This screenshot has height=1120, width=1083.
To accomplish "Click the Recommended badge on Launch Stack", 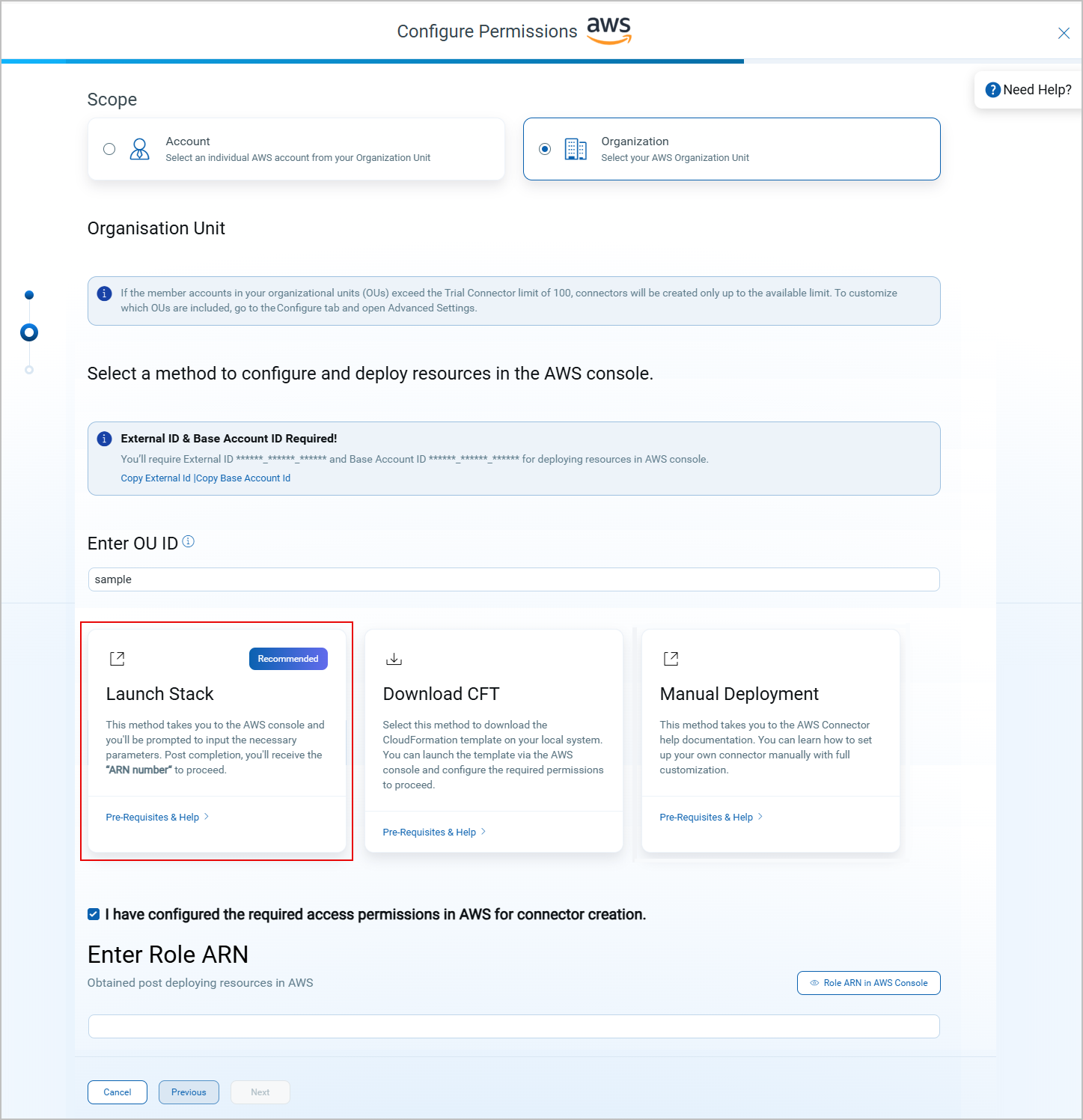I will (288, 658).
